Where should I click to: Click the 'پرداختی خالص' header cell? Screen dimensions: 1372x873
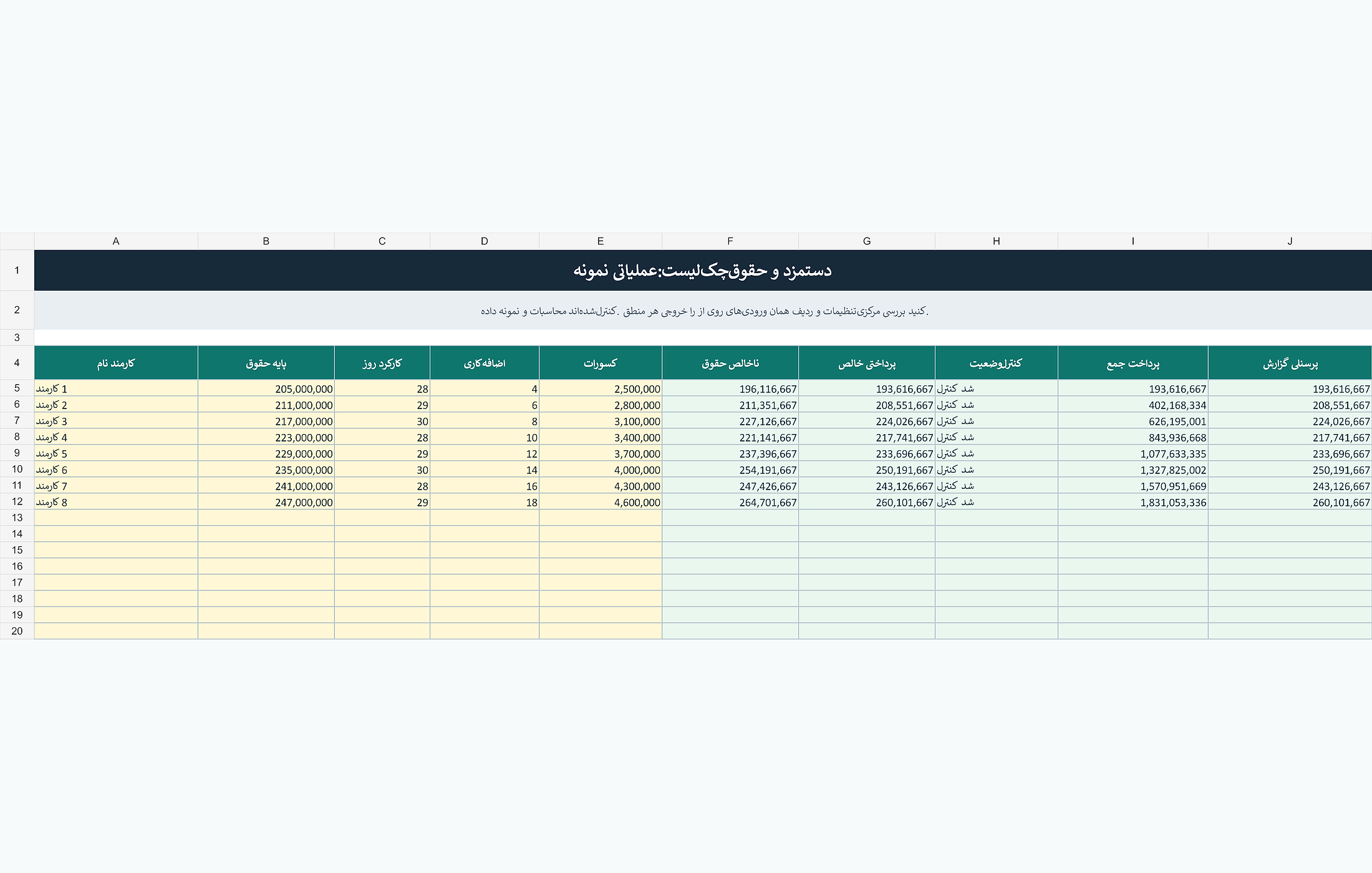pos(867,363)
